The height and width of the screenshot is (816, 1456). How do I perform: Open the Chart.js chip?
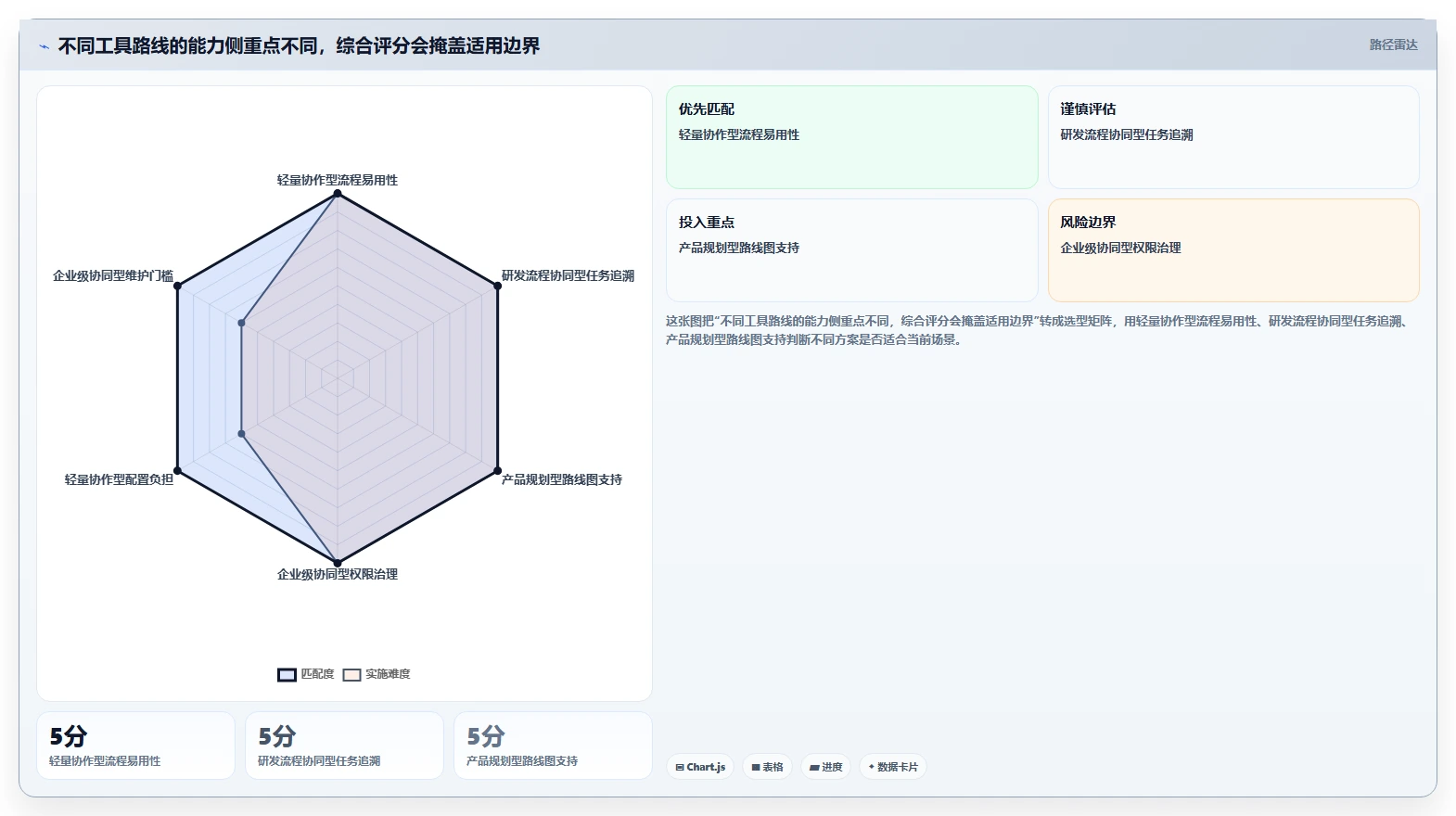coord(700,767)
